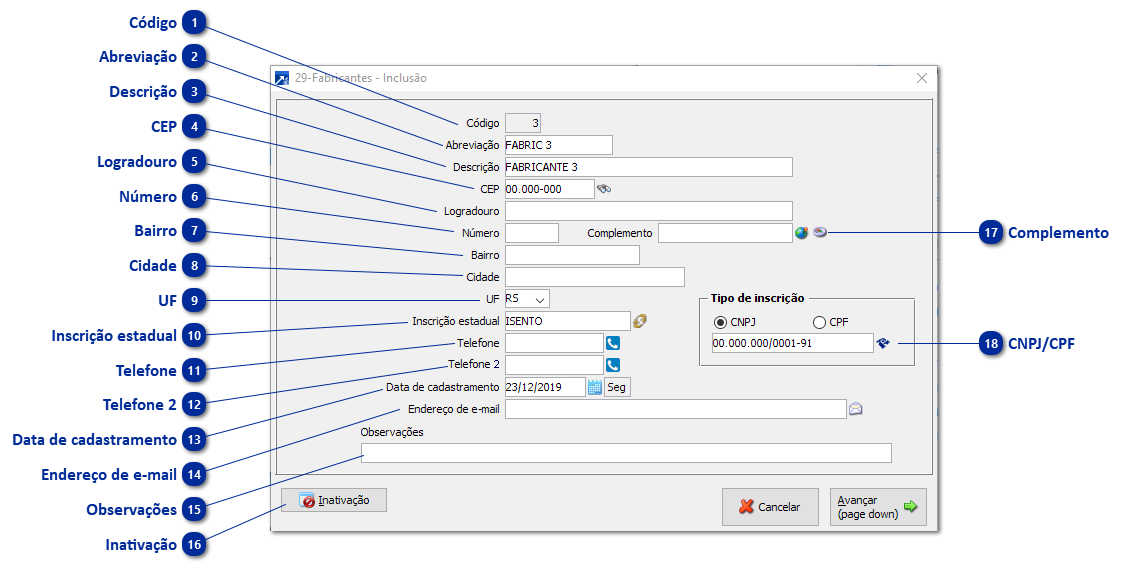Click the Telefone 2 input field
The image size is (1125, 571).
tap(554, 364)
